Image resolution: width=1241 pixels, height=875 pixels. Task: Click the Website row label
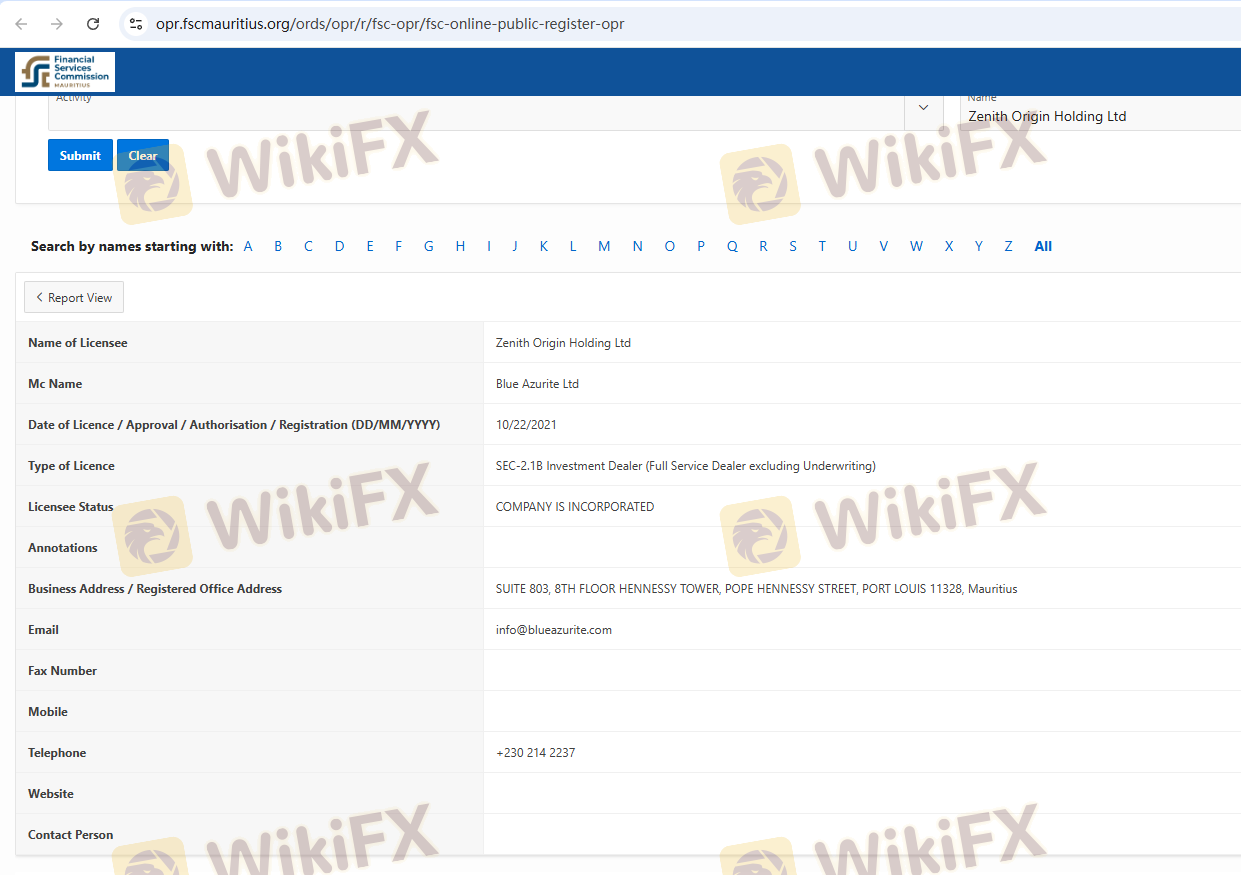(x=51, y=794)
